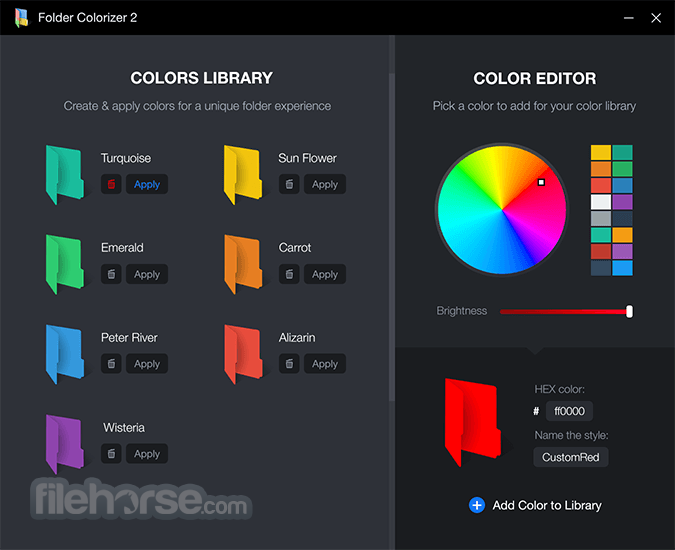The image size is (675, 550).
Task: Select the orange Carrot folder icon
Action: (243, 264)
